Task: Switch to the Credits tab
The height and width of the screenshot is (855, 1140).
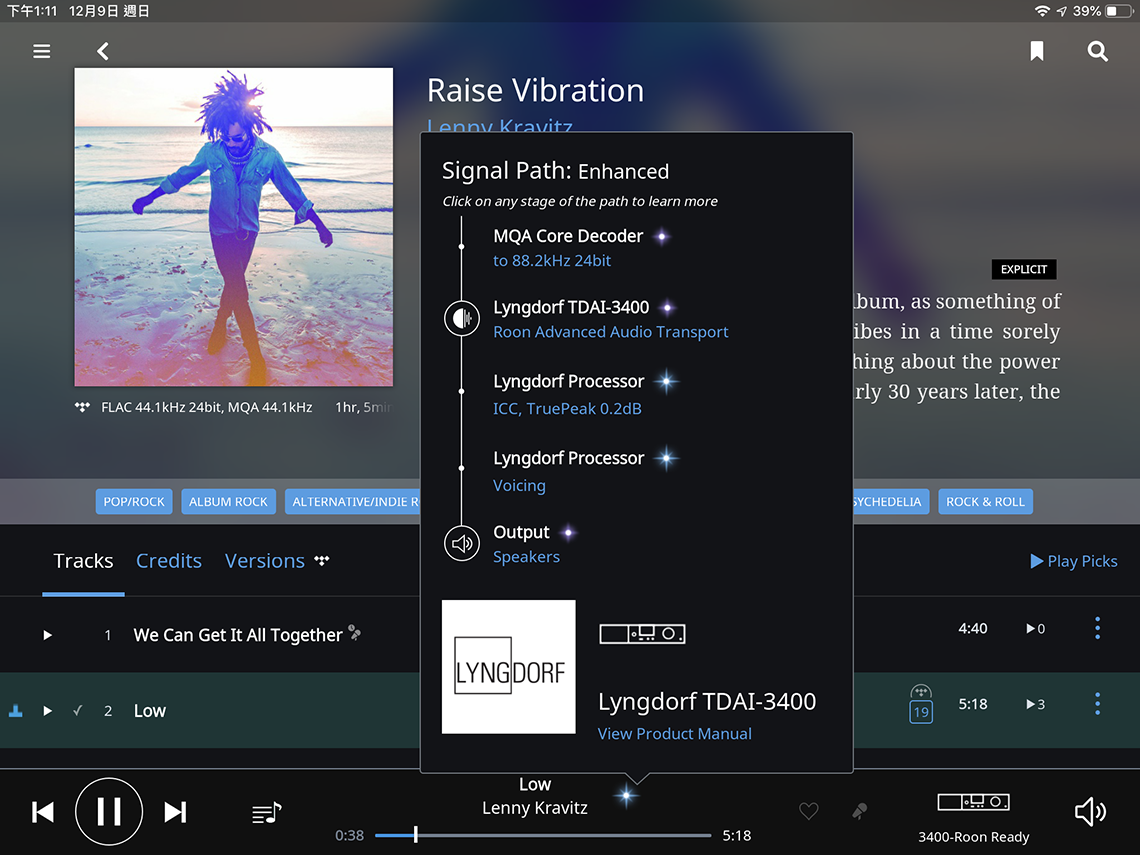Action: (169, 561)
